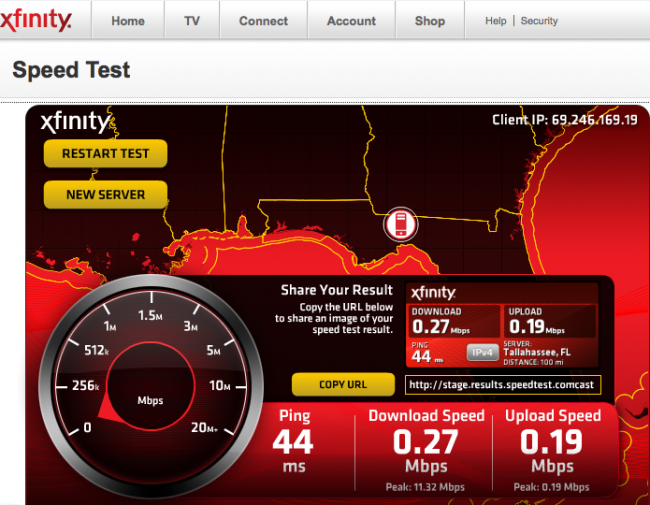Click the NEW SERVER button
The width and height of the screenshot is (650, 505).
[105, 194]
